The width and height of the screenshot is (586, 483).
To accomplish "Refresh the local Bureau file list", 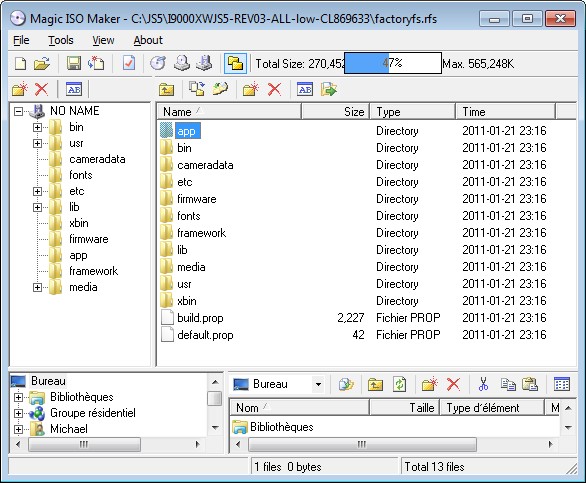I will click(400, 384).
